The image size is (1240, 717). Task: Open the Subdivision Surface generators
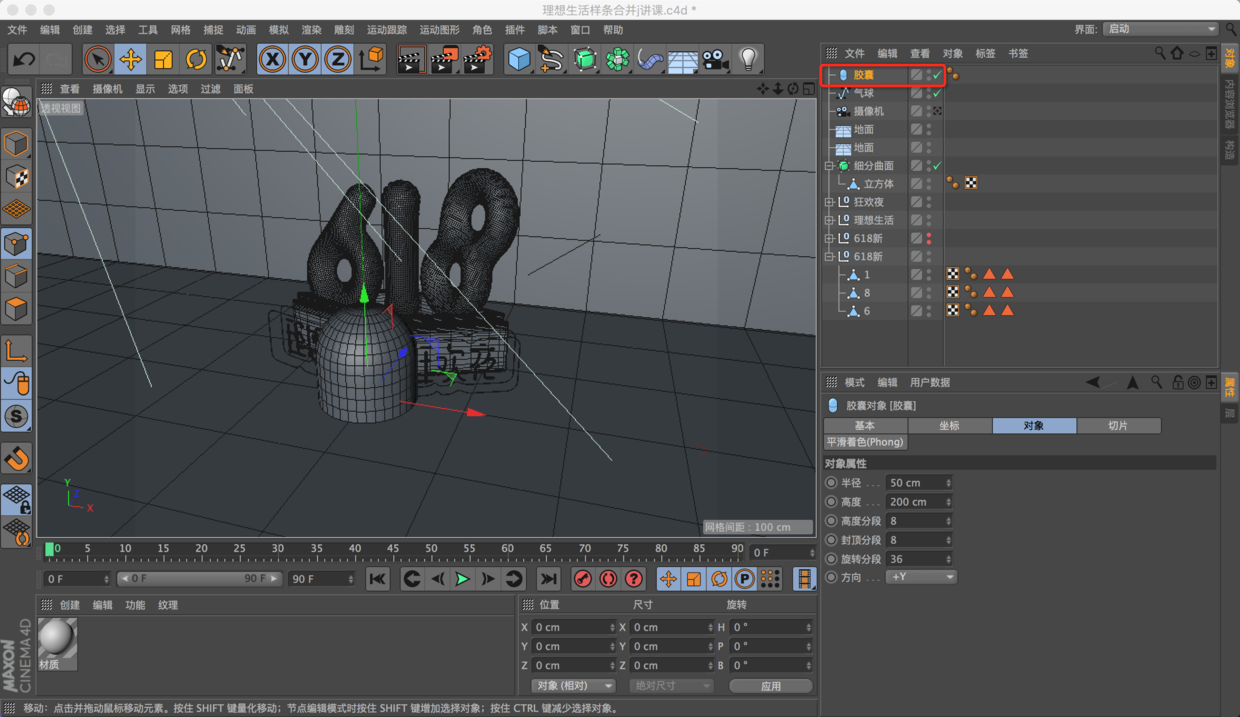pyautogui.click(x=585, y=59)
